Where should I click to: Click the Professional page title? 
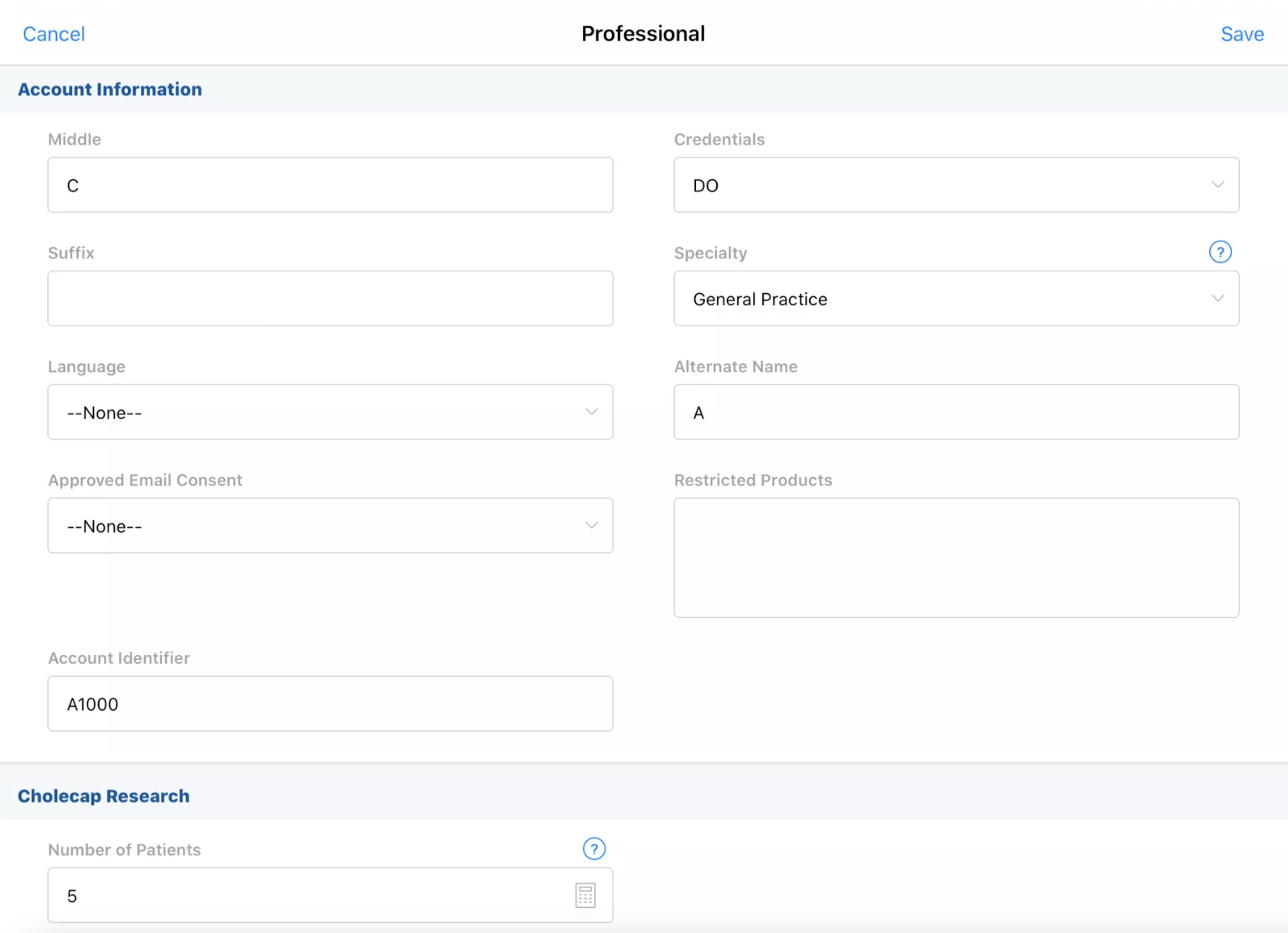click(643, 34)
